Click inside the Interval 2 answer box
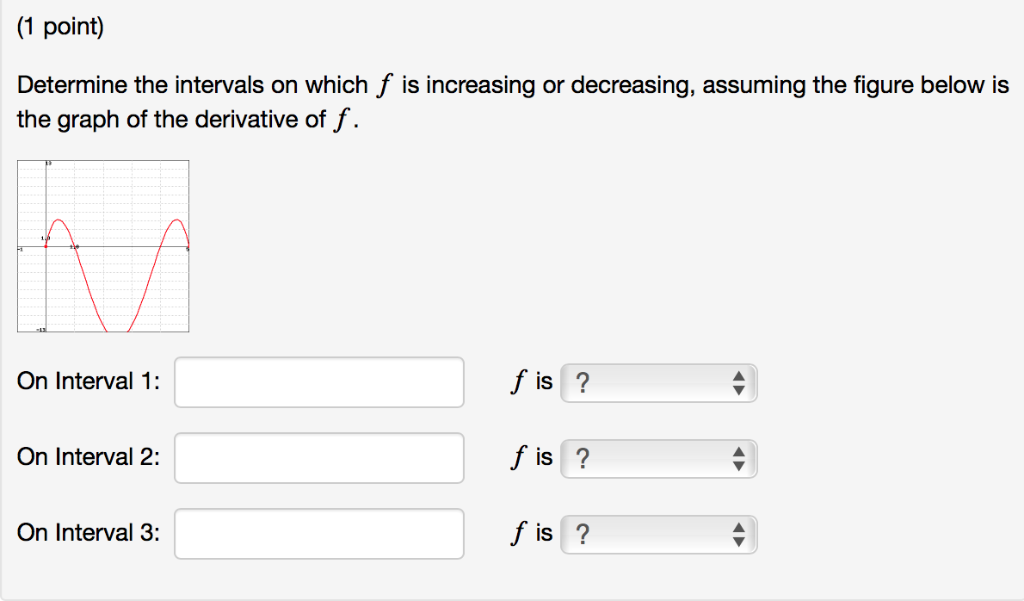 point(320,458)
